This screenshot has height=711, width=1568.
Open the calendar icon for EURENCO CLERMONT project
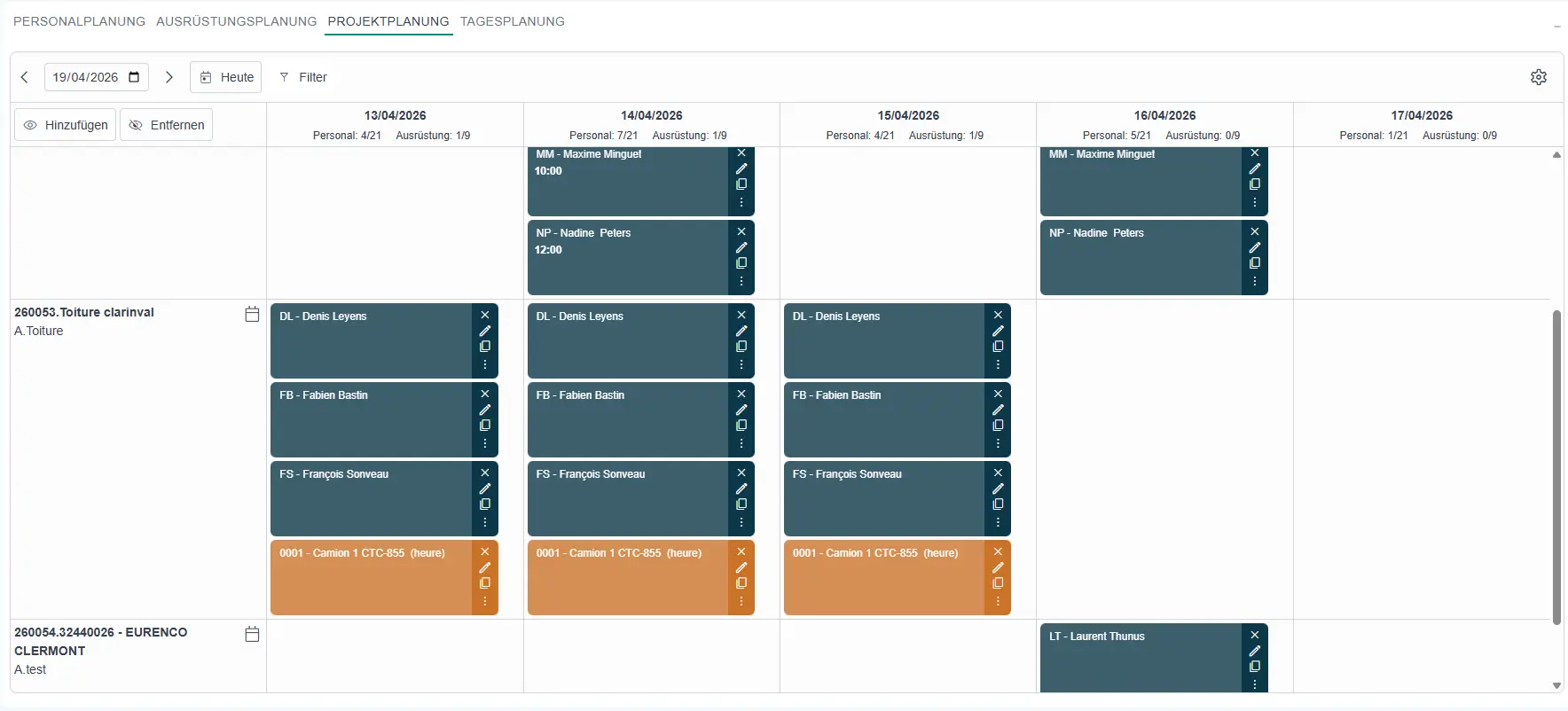click(252, 634)
